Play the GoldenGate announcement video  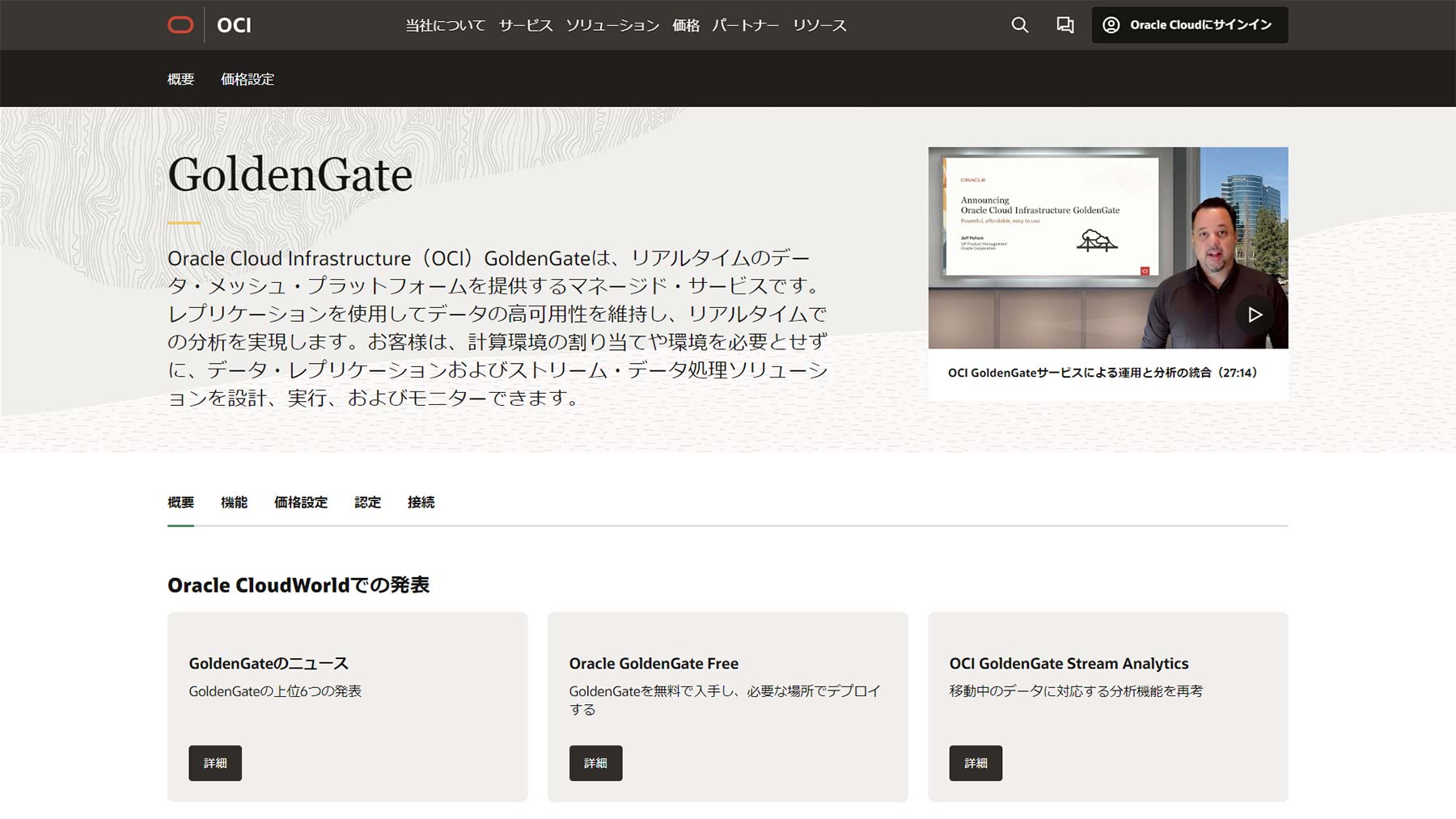pos(1255,315)
